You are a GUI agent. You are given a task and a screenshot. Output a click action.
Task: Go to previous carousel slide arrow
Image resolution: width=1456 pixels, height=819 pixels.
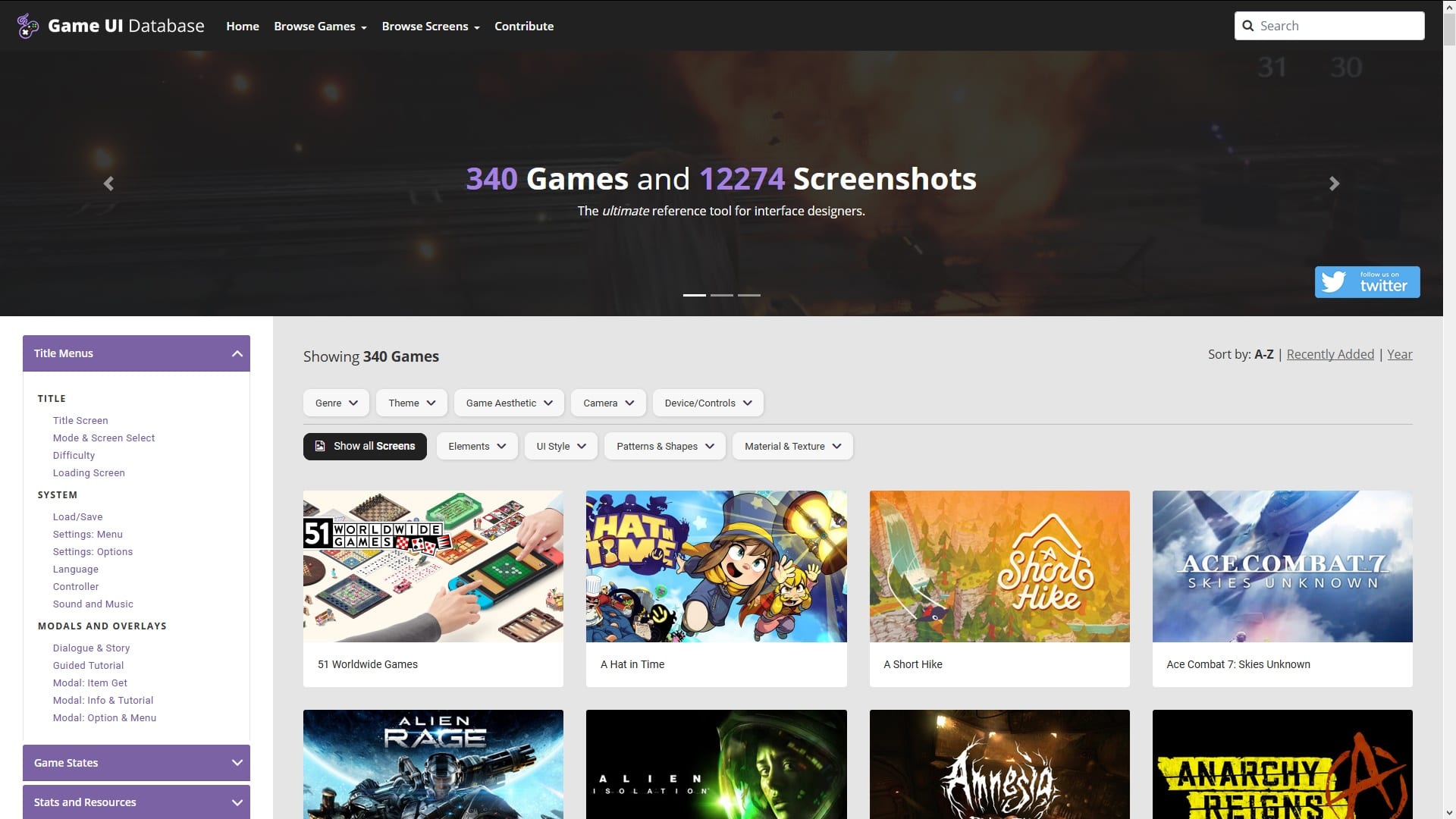(108, 184)
